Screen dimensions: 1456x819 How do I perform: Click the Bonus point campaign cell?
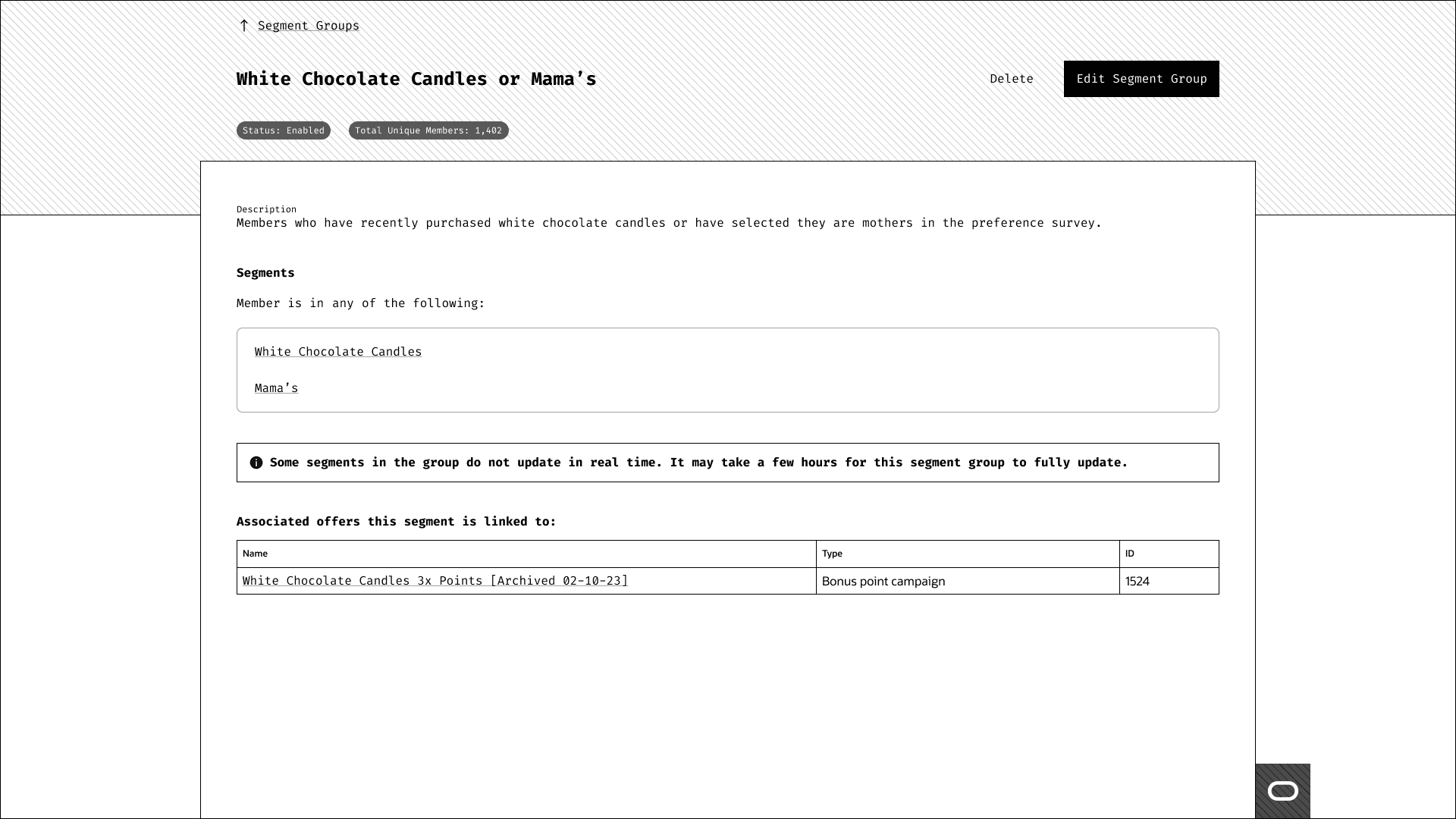tap(883, 582)
